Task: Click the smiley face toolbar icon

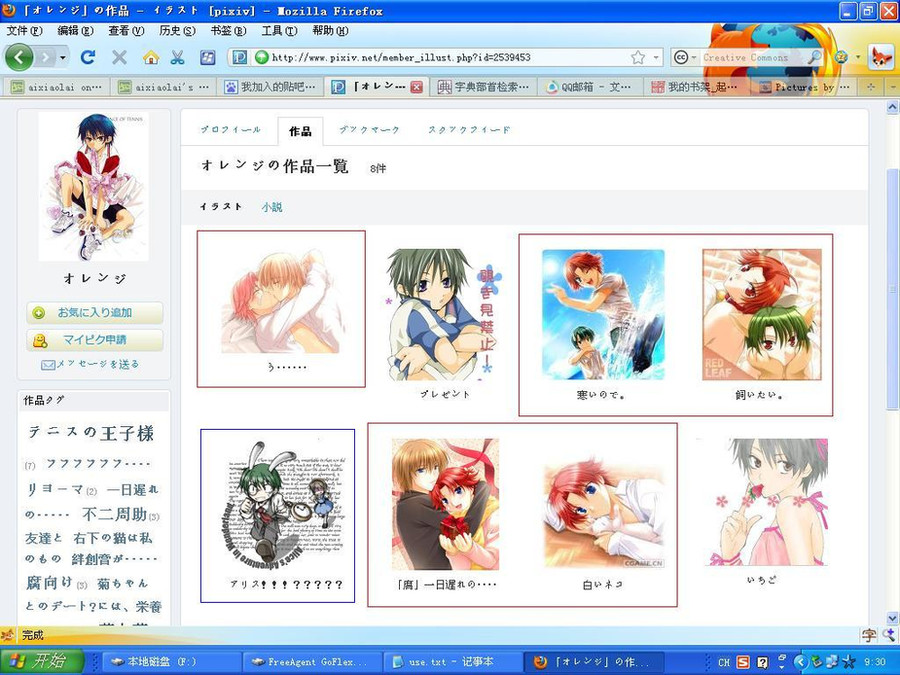Action: coord(841,57)
